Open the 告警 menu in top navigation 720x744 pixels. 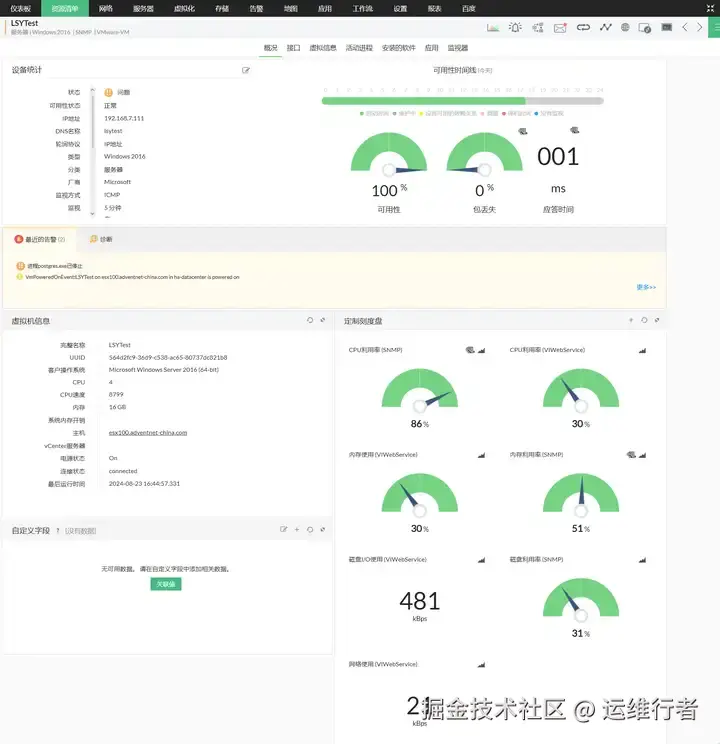[x=256, y=9]
